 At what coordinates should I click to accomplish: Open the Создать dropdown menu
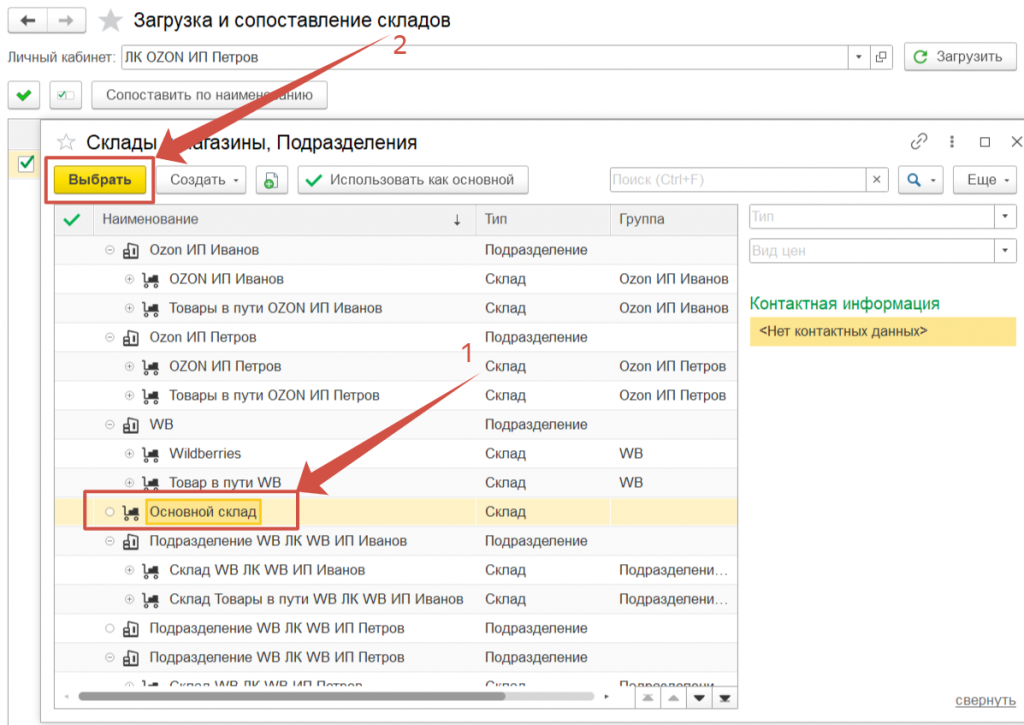pyautogui.click(x=205, y=180)
